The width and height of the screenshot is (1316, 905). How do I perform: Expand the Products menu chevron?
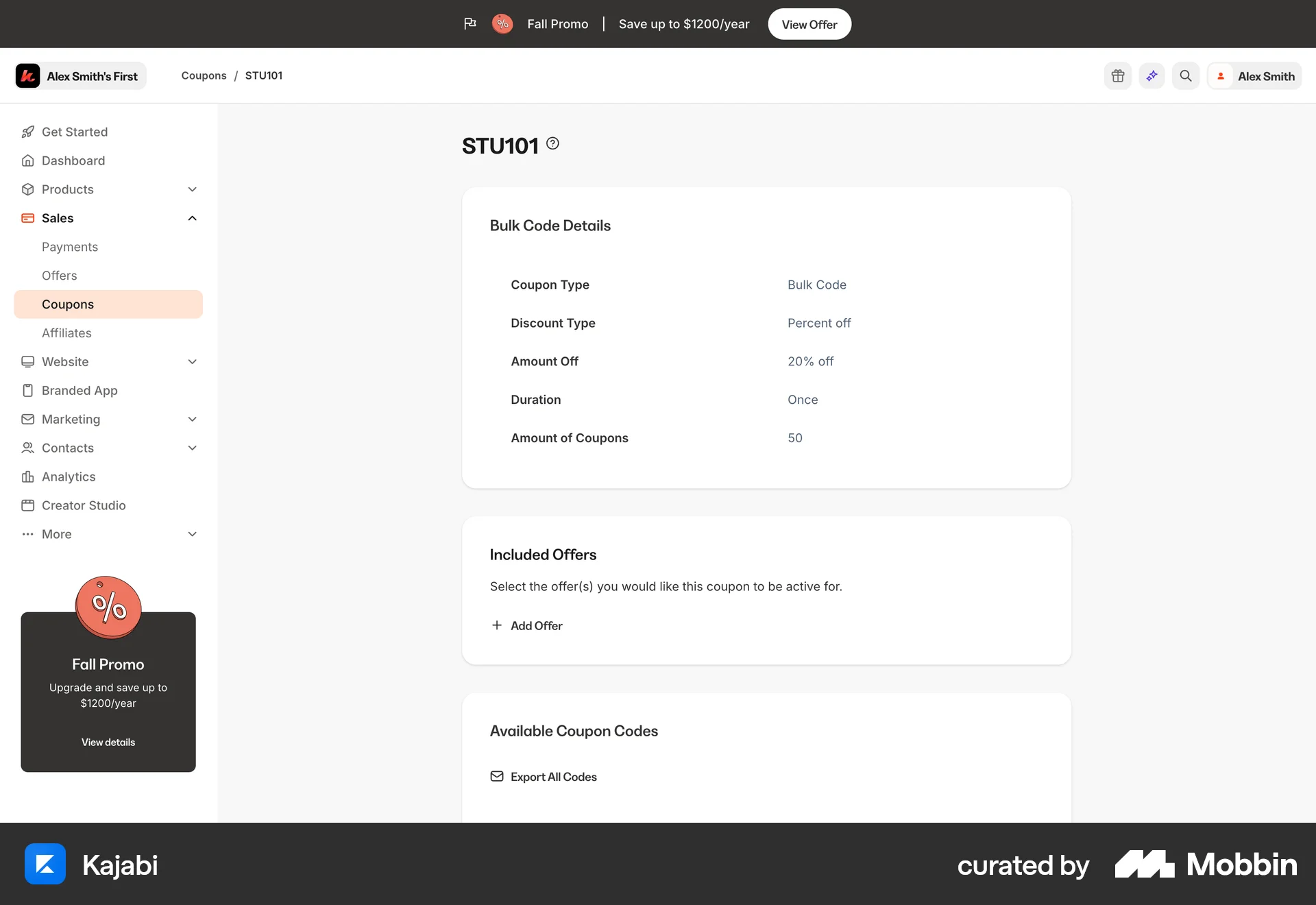pos(193,189)
